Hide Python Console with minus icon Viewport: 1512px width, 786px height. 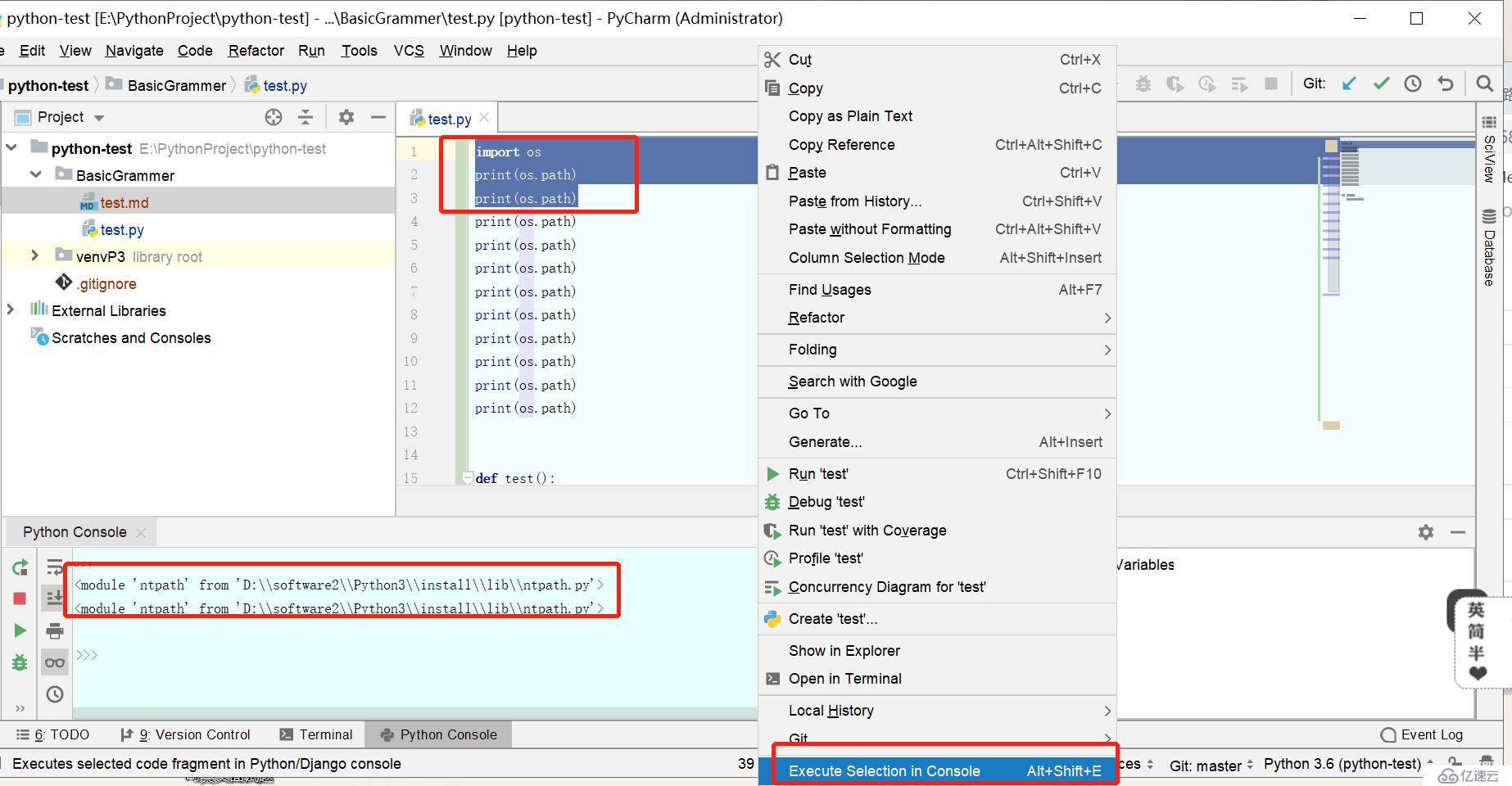pos(1458,532)
